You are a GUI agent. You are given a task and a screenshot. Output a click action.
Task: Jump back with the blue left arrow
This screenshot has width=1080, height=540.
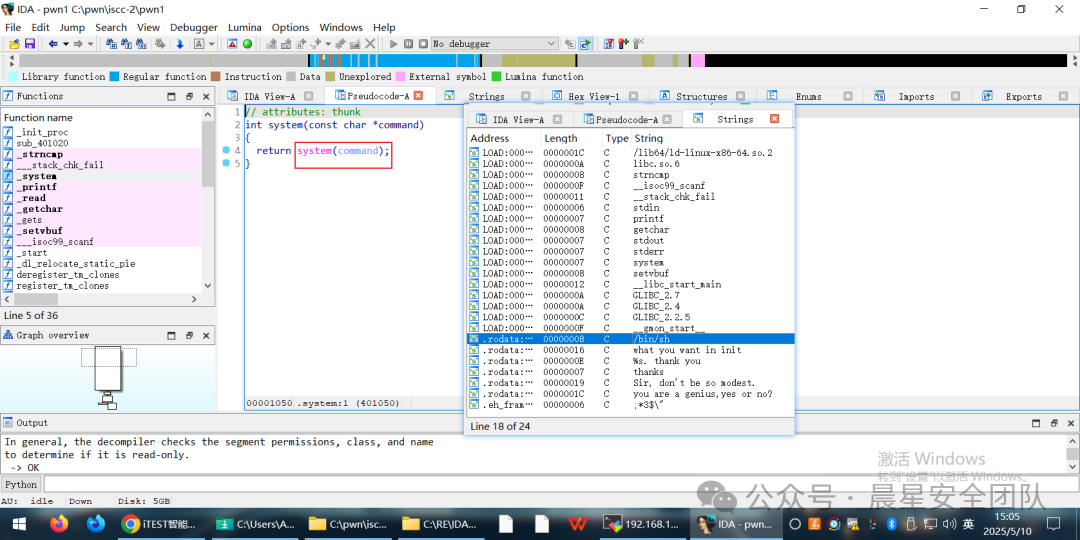click(x=53, y=44)
